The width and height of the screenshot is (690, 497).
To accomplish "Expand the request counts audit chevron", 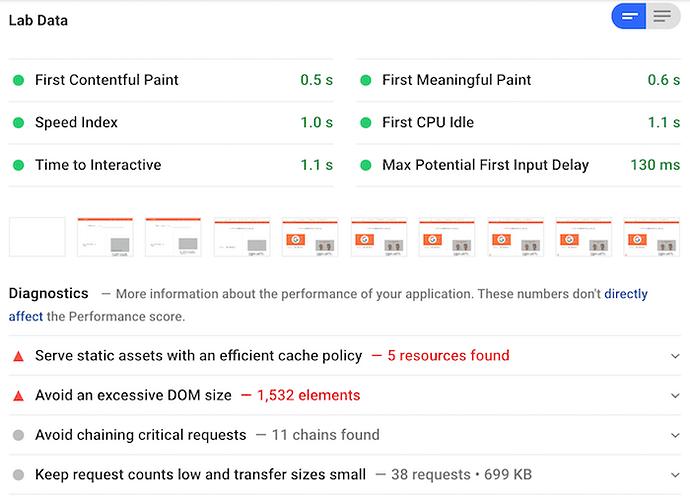I will [x=675, y=475].
